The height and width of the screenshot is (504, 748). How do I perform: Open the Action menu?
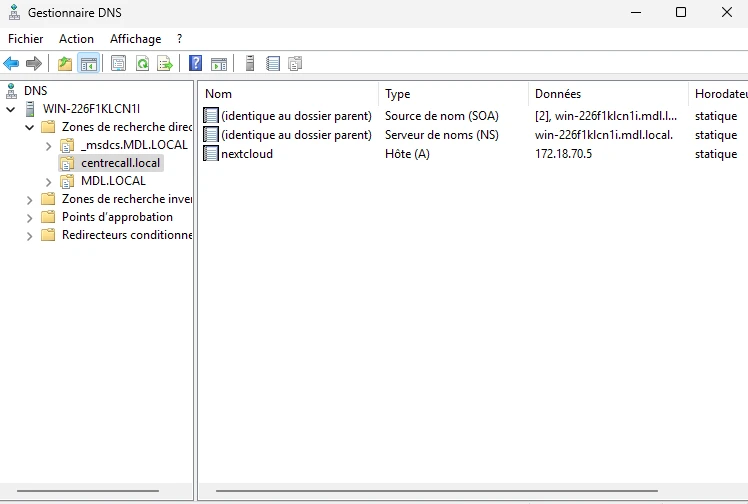point(76,39)
